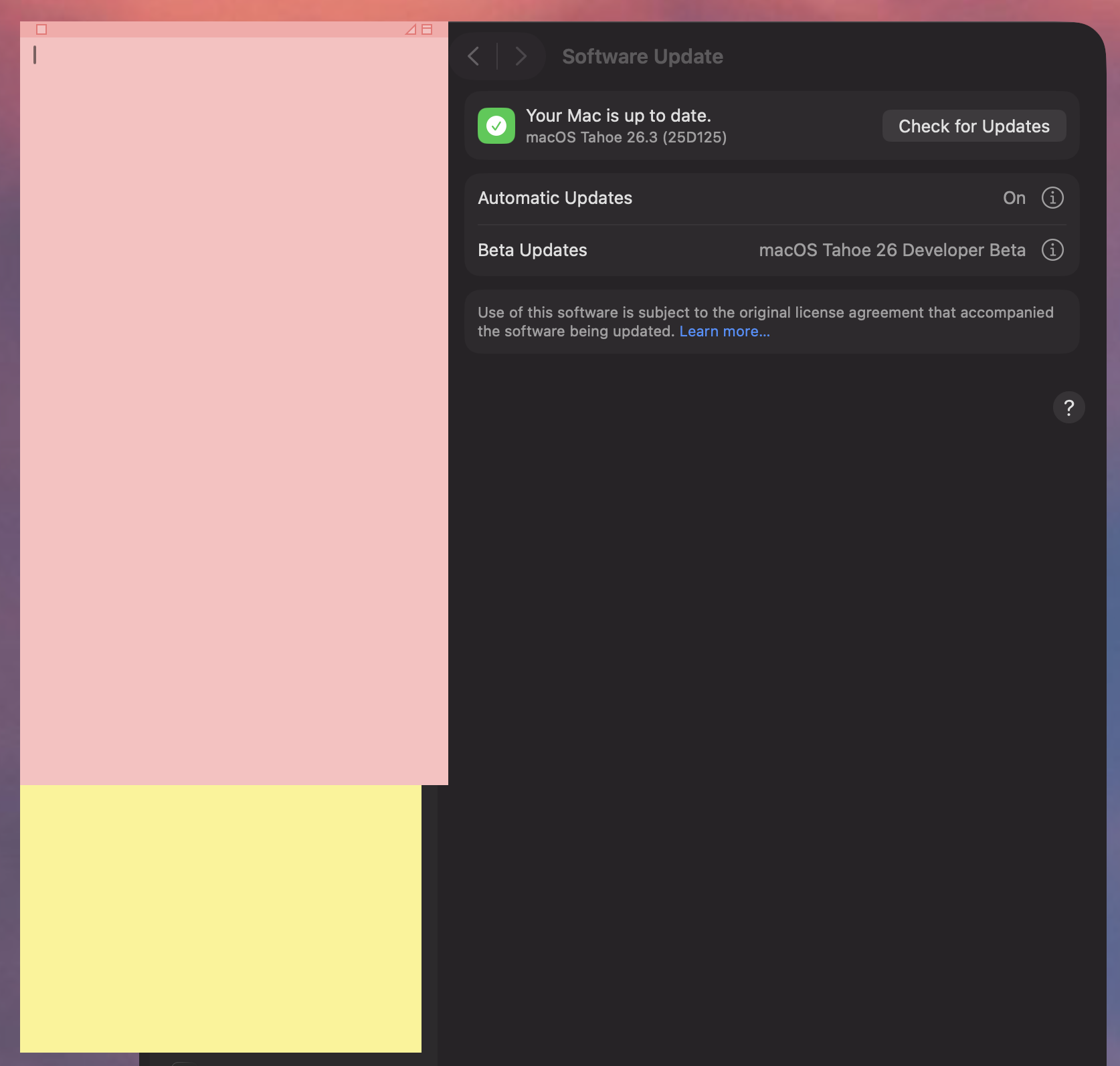Open the help question mark button
This screenshot has width=1120, height=1066.
point(1069,407)
